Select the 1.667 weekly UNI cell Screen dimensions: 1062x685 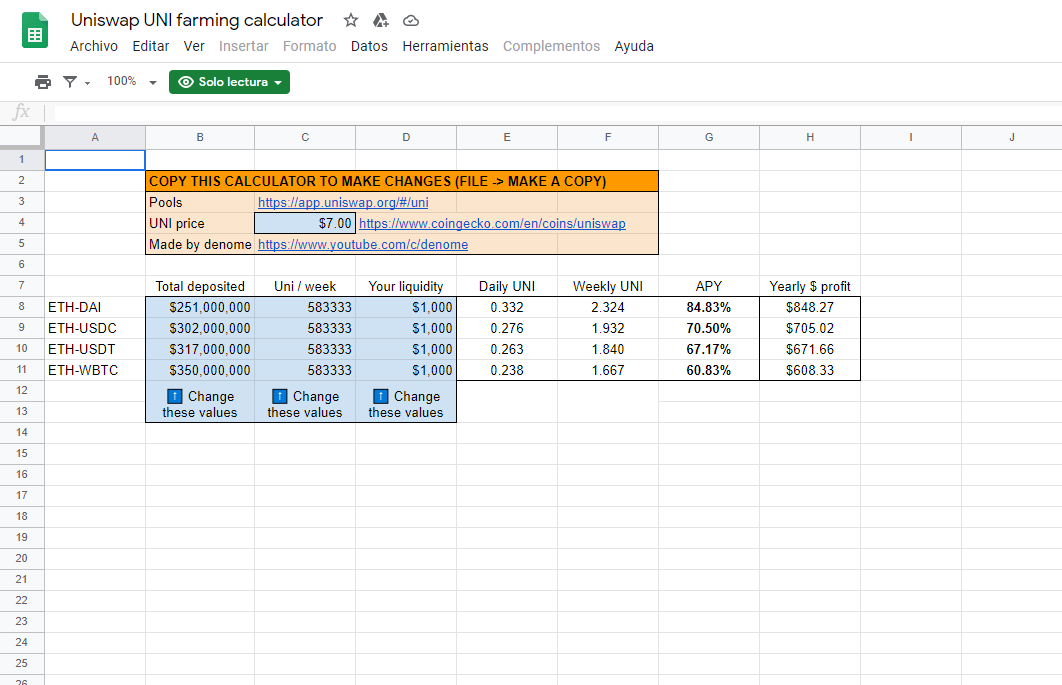click(608, 370)
